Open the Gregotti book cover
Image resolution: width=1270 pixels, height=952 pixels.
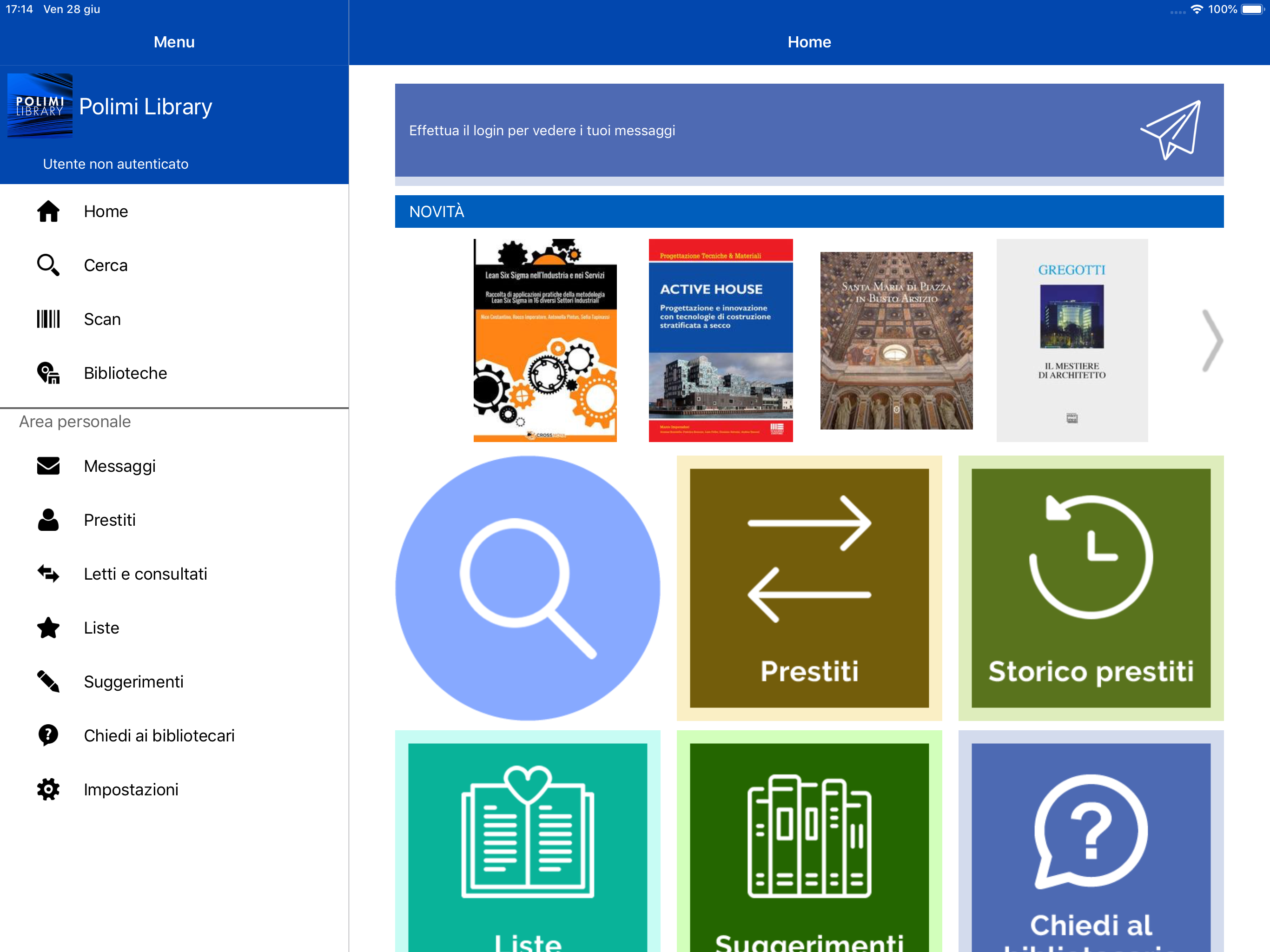(1072, 340)
